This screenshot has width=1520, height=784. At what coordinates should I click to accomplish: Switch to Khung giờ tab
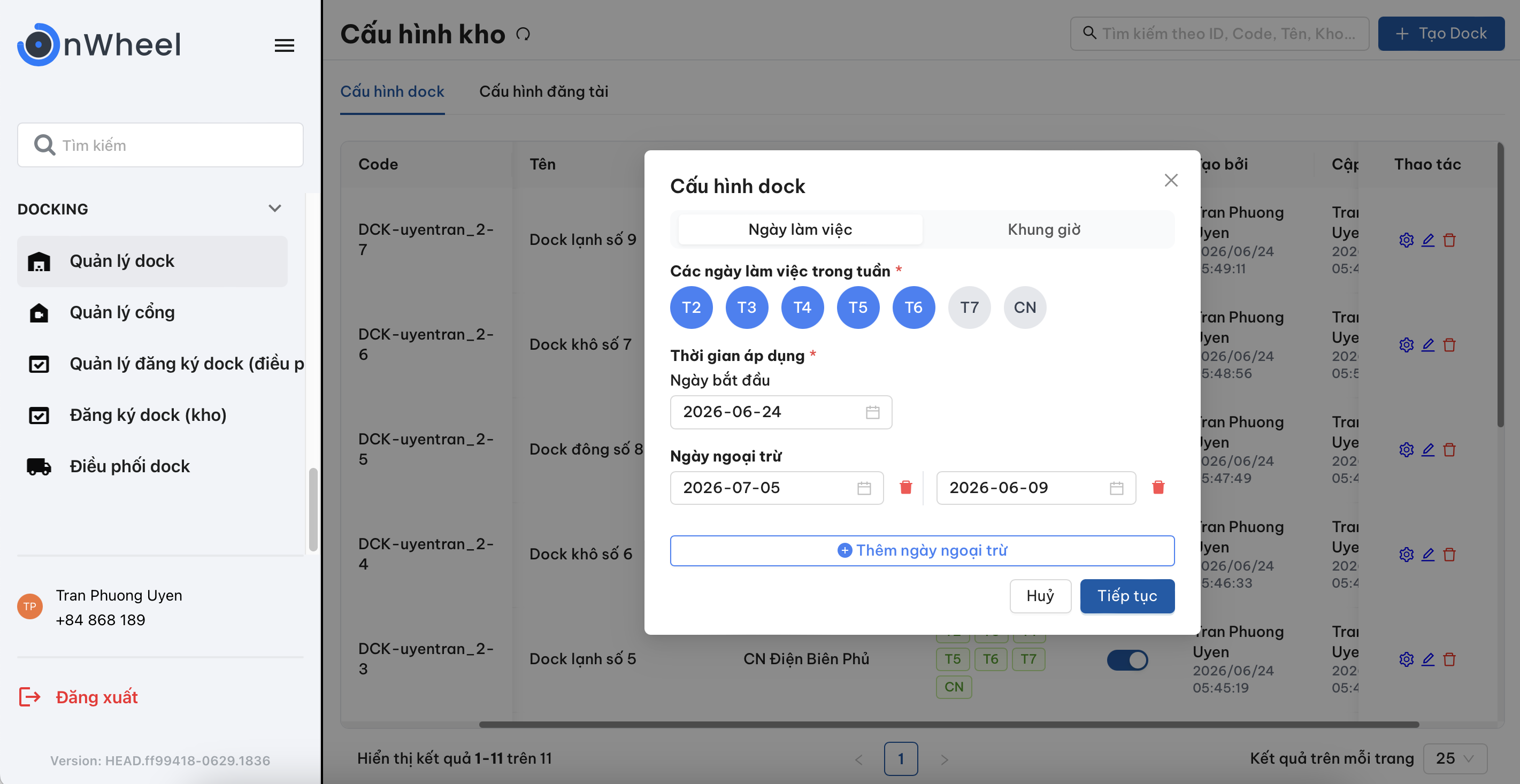1044,229
